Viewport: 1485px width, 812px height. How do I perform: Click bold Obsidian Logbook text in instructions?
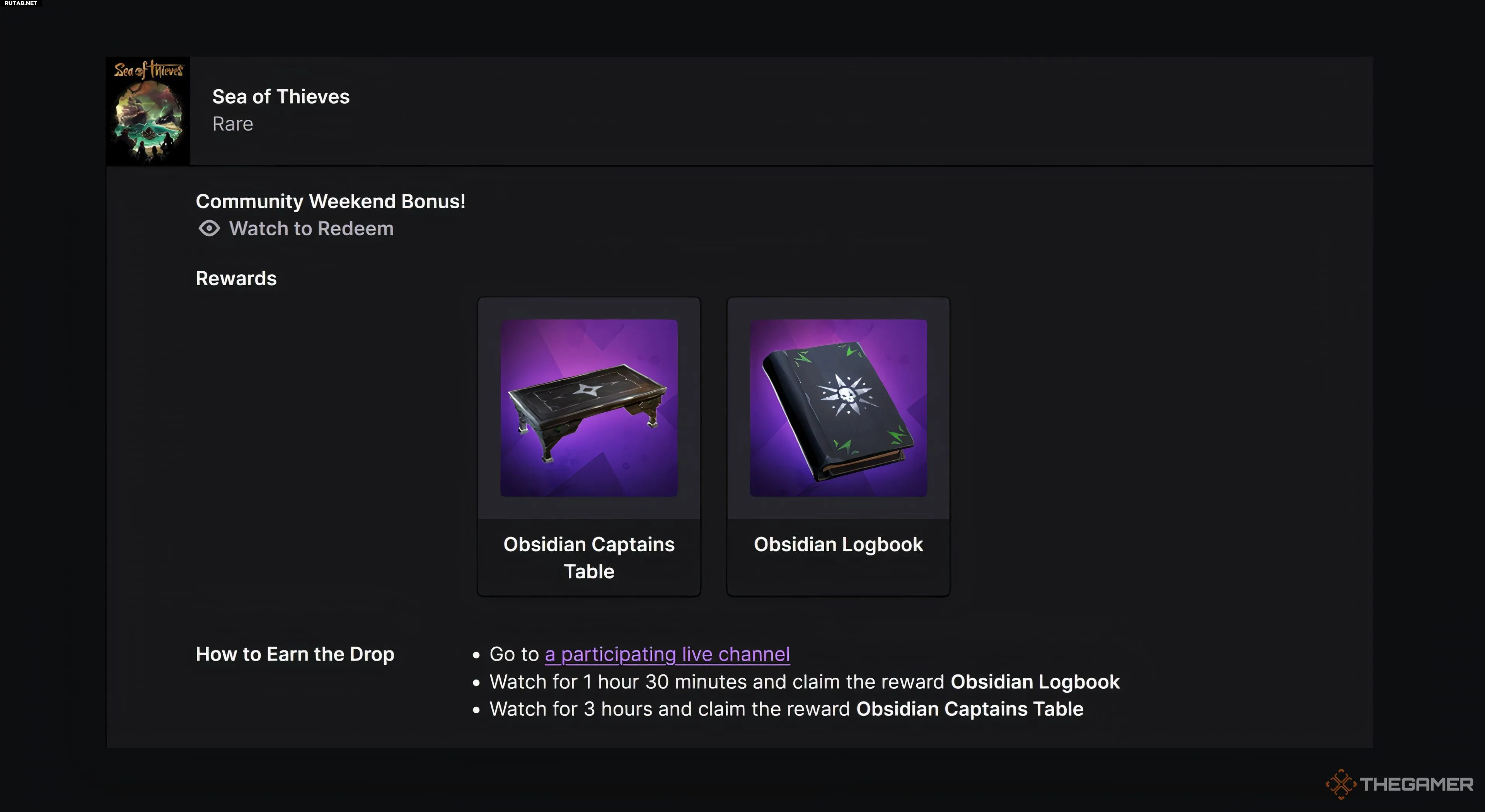tap(1035, 682)
